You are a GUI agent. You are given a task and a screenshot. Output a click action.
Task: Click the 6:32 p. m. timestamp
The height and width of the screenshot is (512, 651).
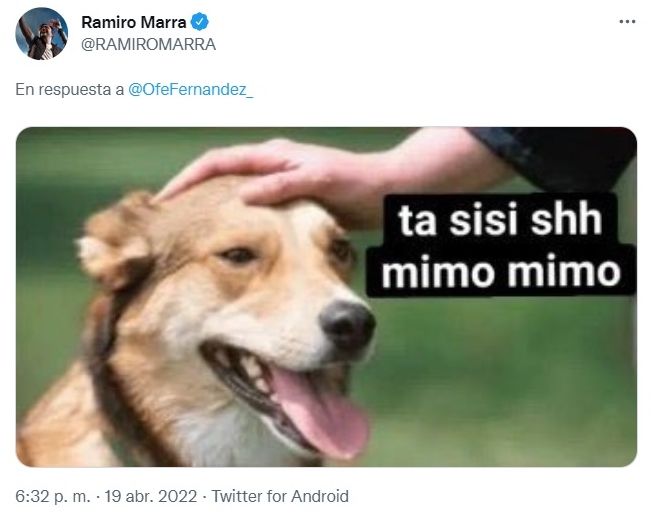tap(53, 496)
